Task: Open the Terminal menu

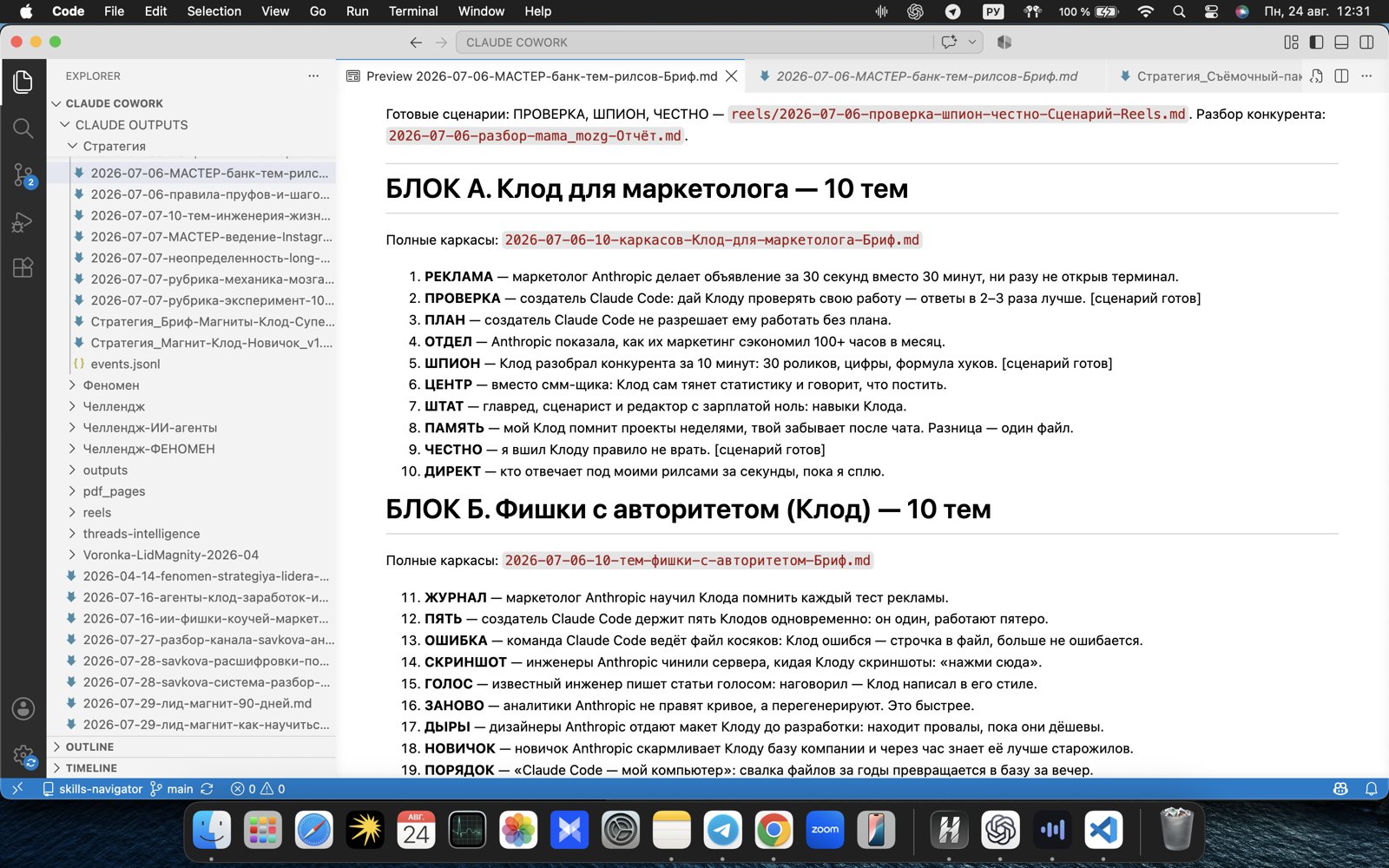Action: (413, 11)
